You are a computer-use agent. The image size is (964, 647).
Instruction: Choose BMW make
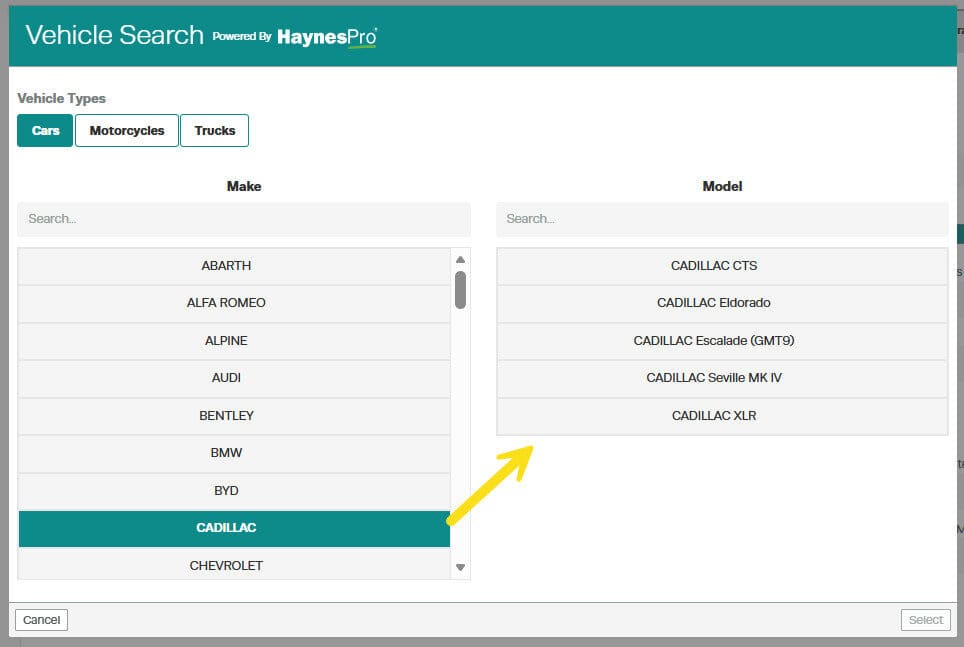(234, 453)
